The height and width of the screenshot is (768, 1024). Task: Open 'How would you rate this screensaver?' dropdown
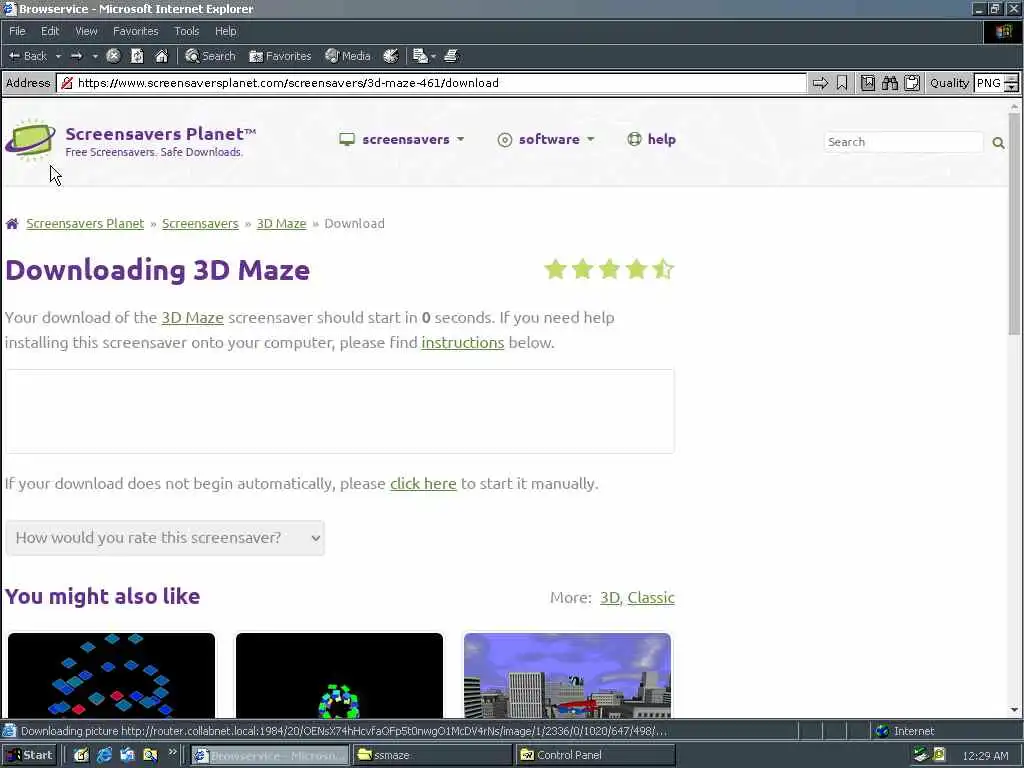165,537
